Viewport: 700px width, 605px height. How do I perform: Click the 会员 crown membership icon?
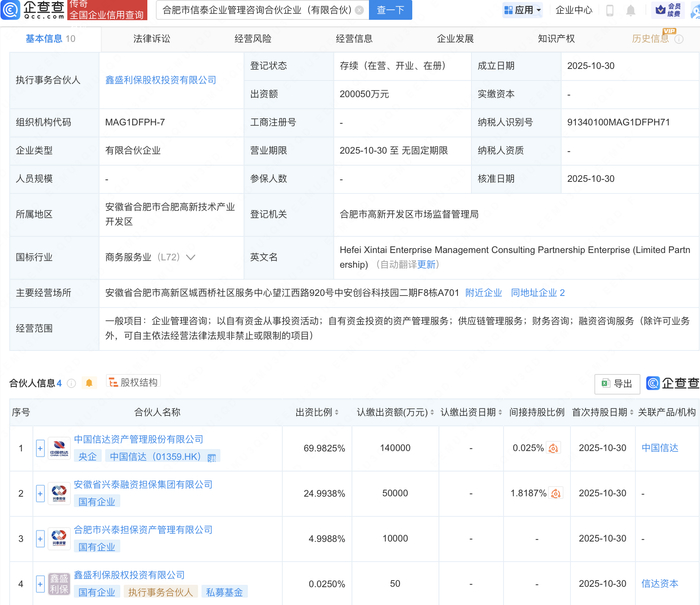coord(666,10)
